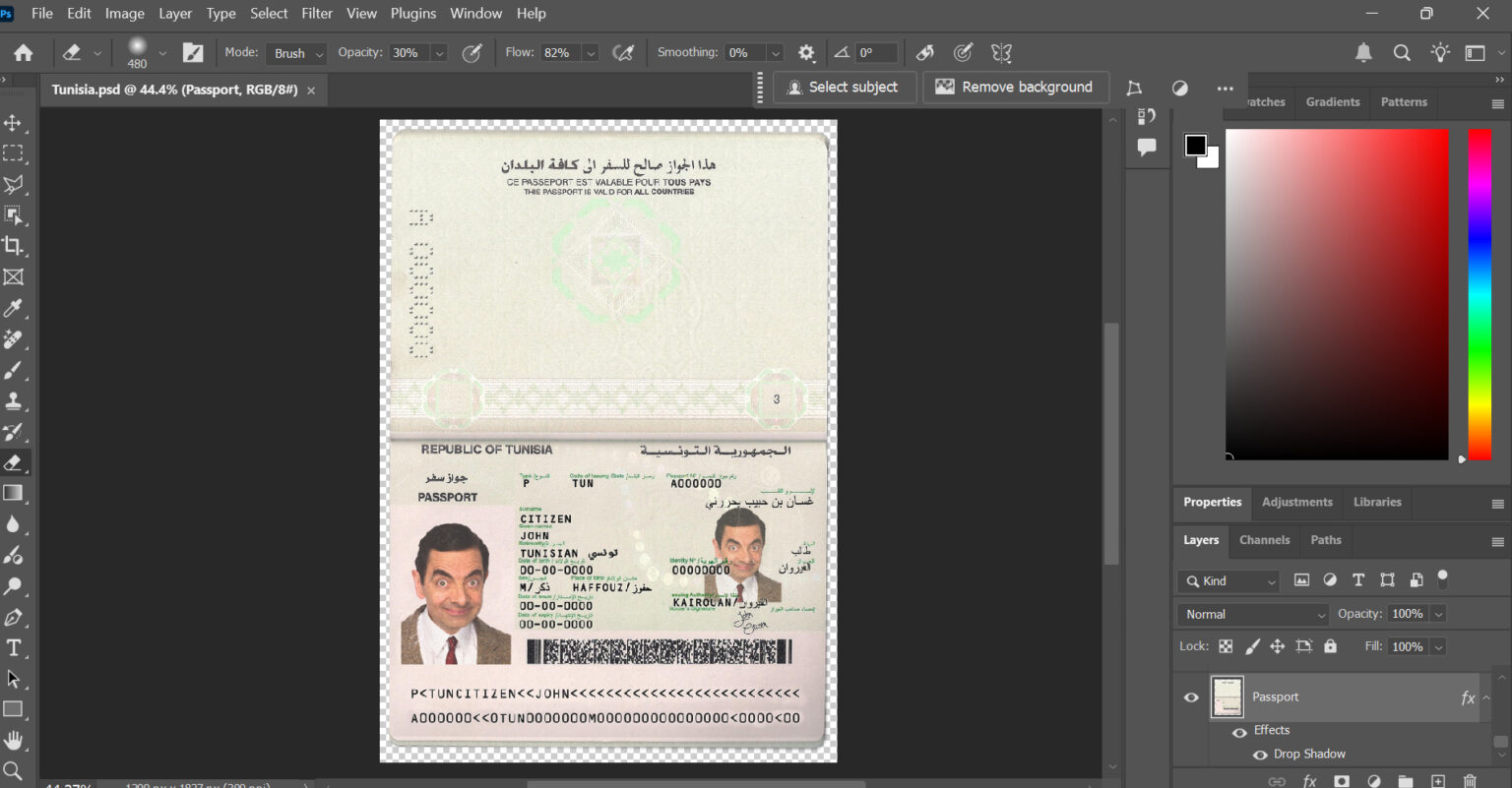Screen dimensions: 1512x788
Task: Toggle visibility of layer Effects
Action: click(1239, 732)
